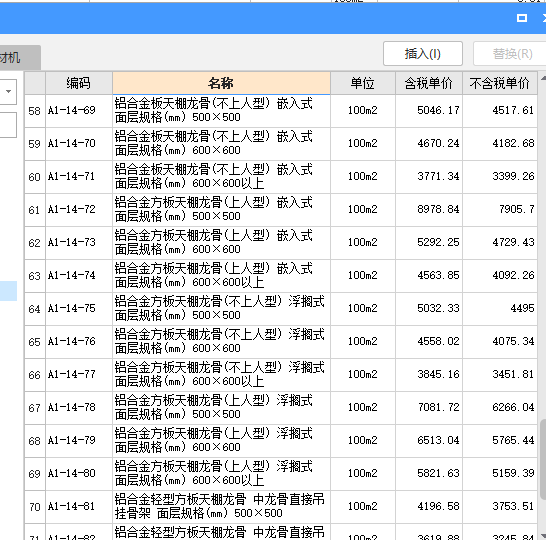
Task: Select row code A1-14-79
Action: (79, 441)
